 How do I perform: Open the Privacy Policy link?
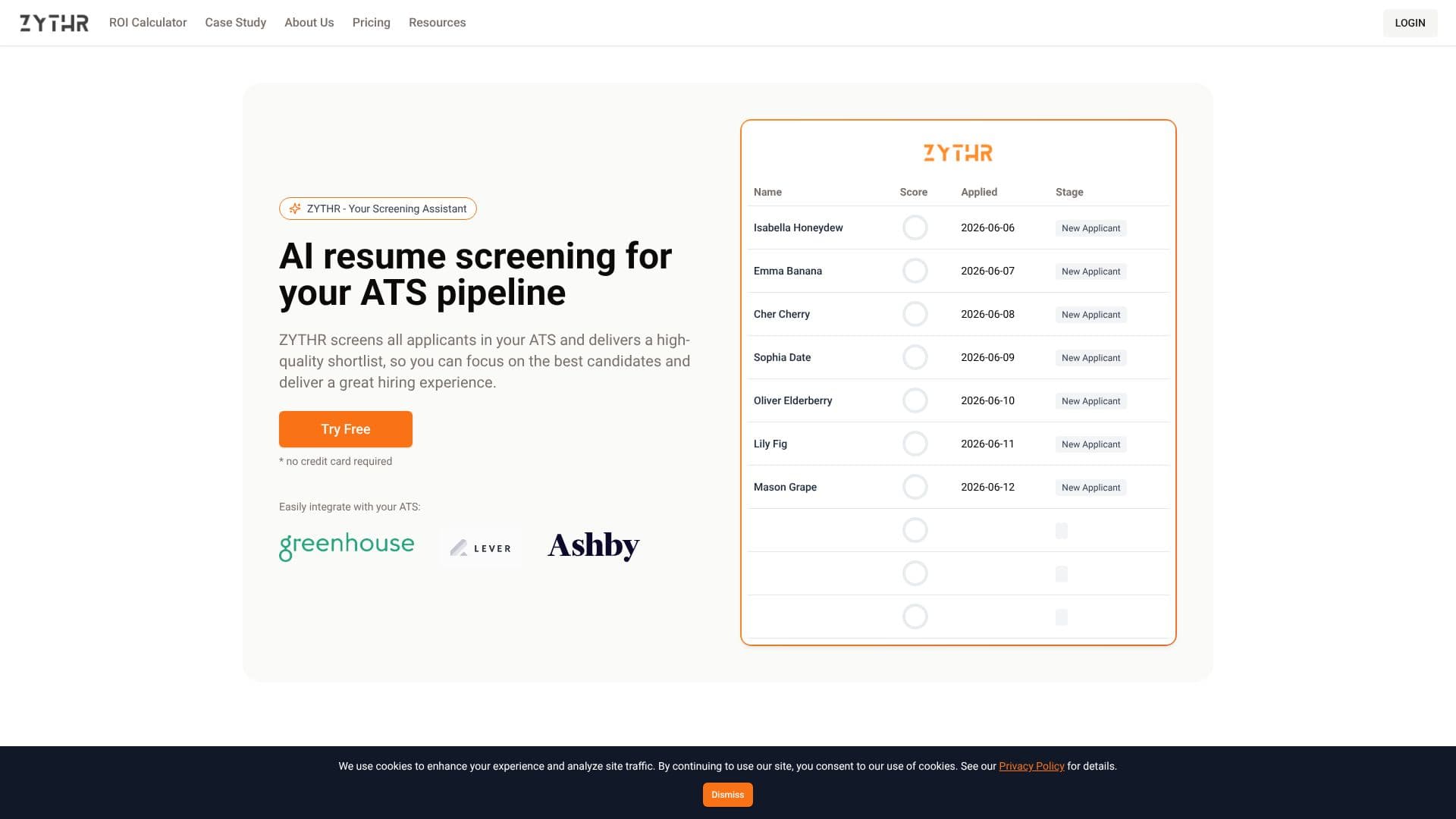(x=1031, y=766)
